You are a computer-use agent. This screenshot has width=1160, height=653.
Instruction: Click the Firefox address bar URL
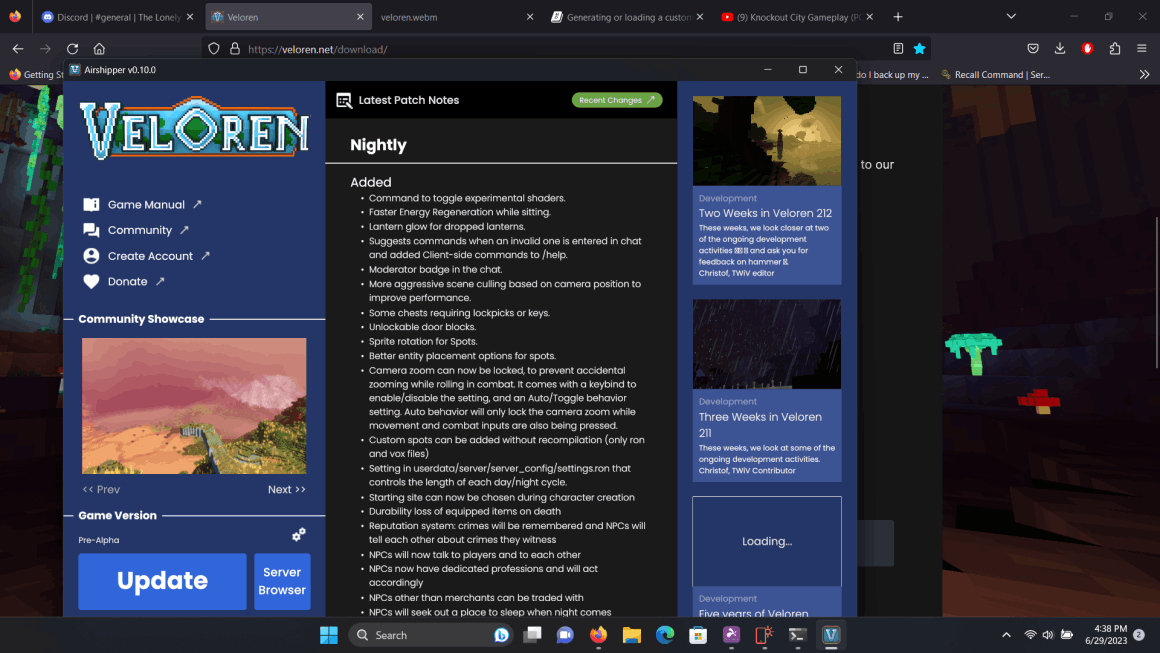pyautogui.click(x=318, y=50)
